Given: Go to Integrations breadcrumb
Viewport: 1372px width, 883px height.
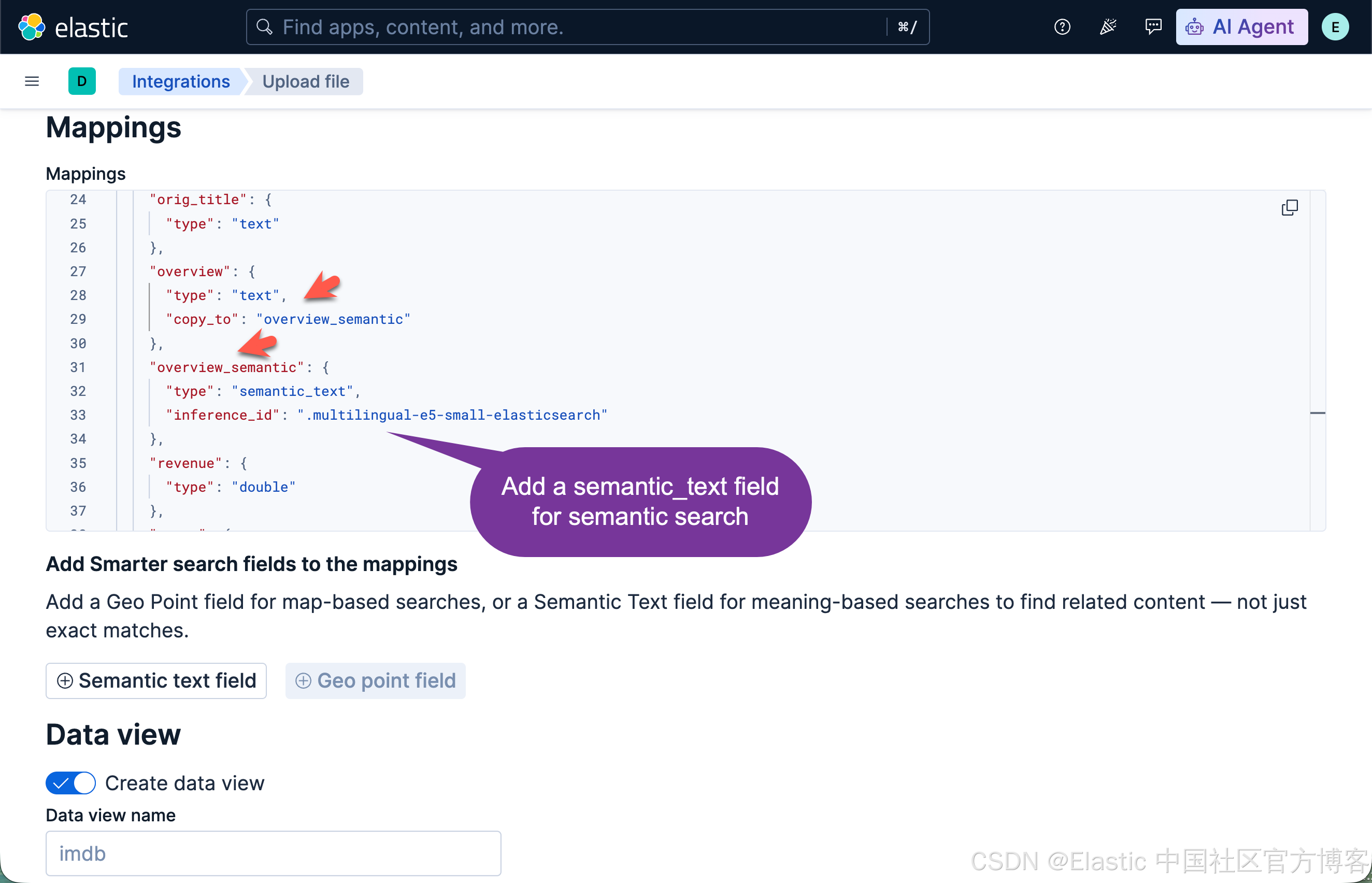Looking at the screenshot, I should (181, 81).
